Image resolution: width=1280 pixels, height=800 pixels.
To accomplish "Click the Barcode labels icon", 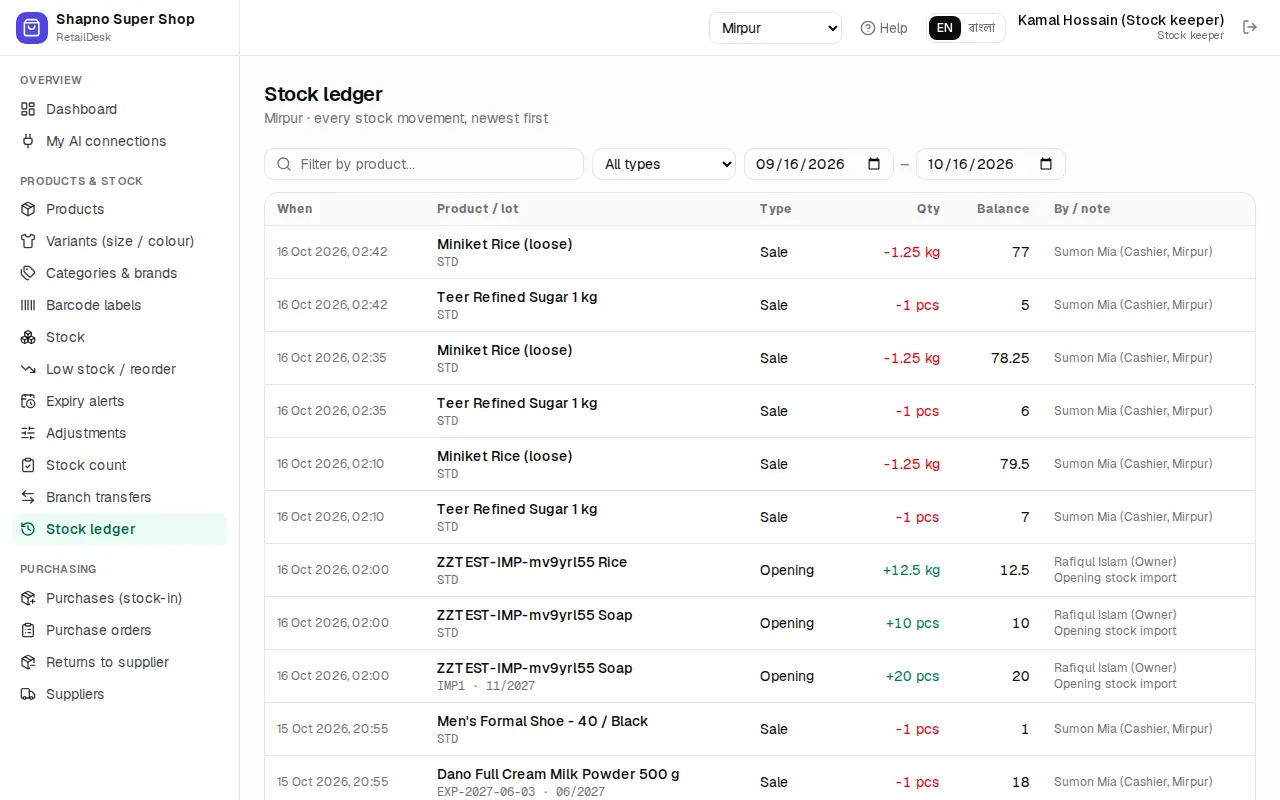I will [28, 305].
